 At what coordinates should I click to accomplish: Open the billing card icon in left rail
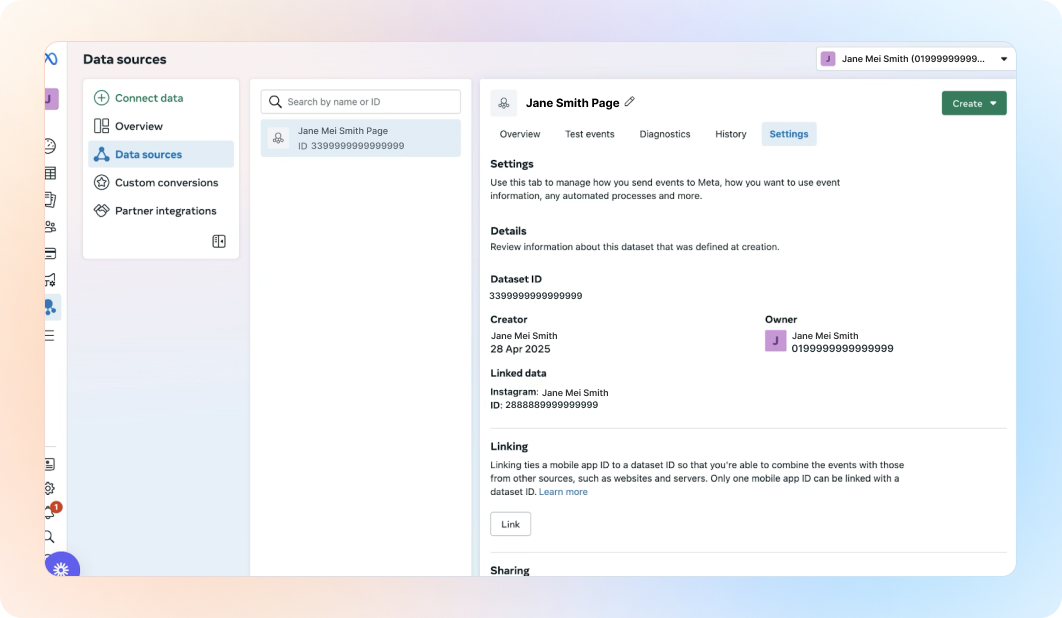(x=50, y=253)
